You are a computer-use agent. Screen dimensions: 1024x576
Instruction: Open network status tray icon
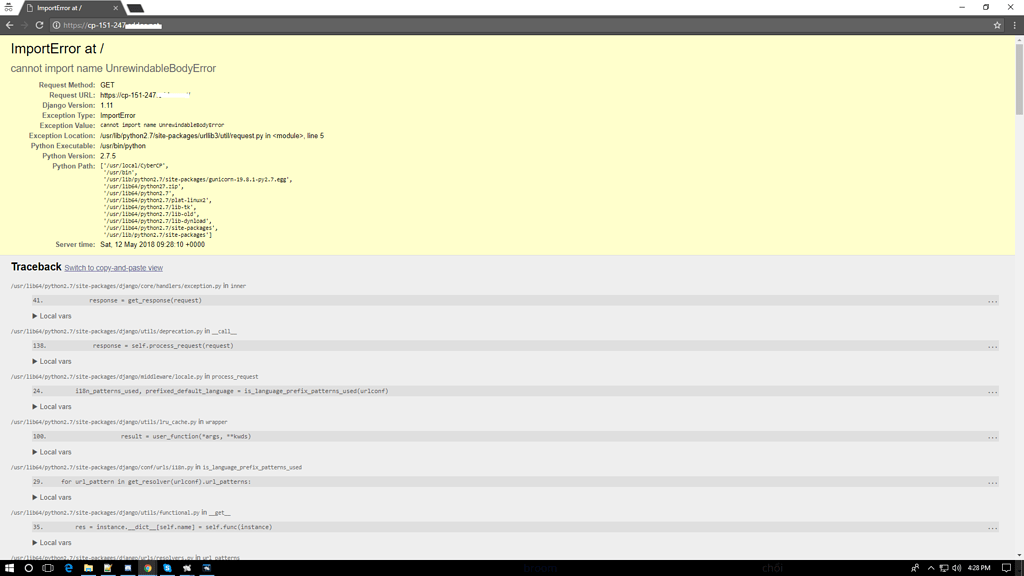pyautogui.click(x=944, y=568)
